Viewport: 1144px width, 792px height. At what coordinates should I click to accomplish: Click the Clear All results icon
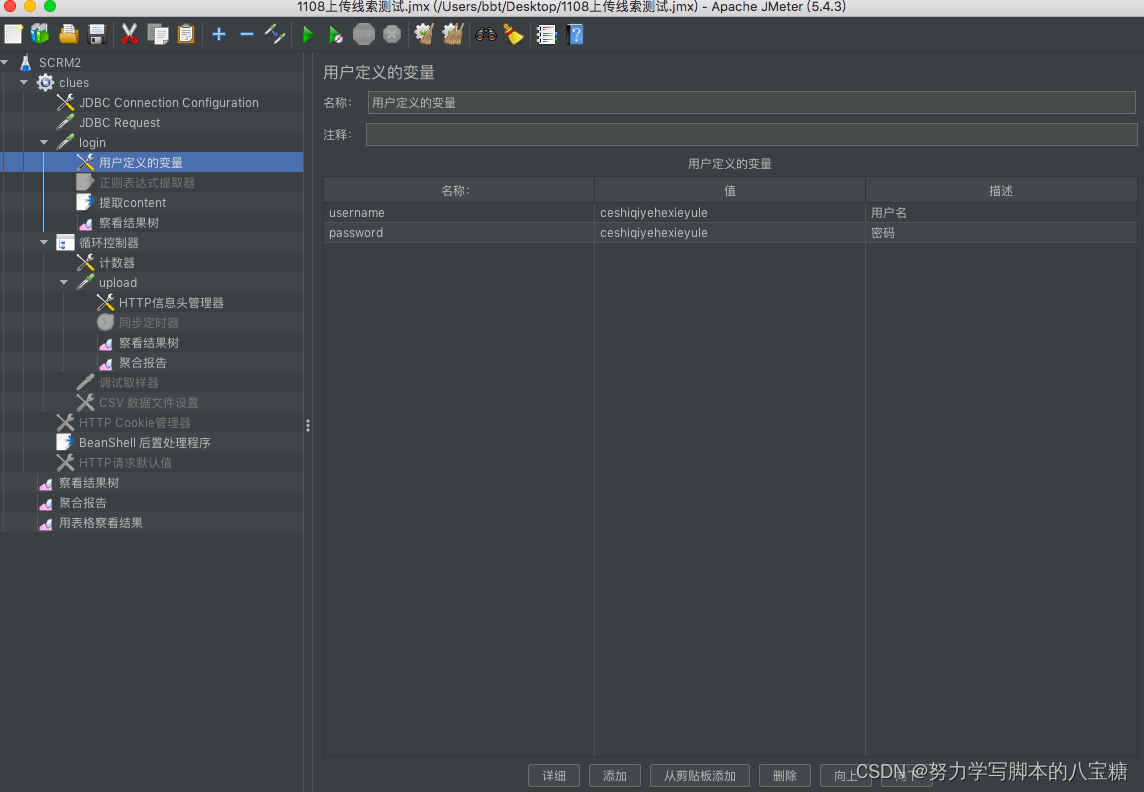(452, 34)
